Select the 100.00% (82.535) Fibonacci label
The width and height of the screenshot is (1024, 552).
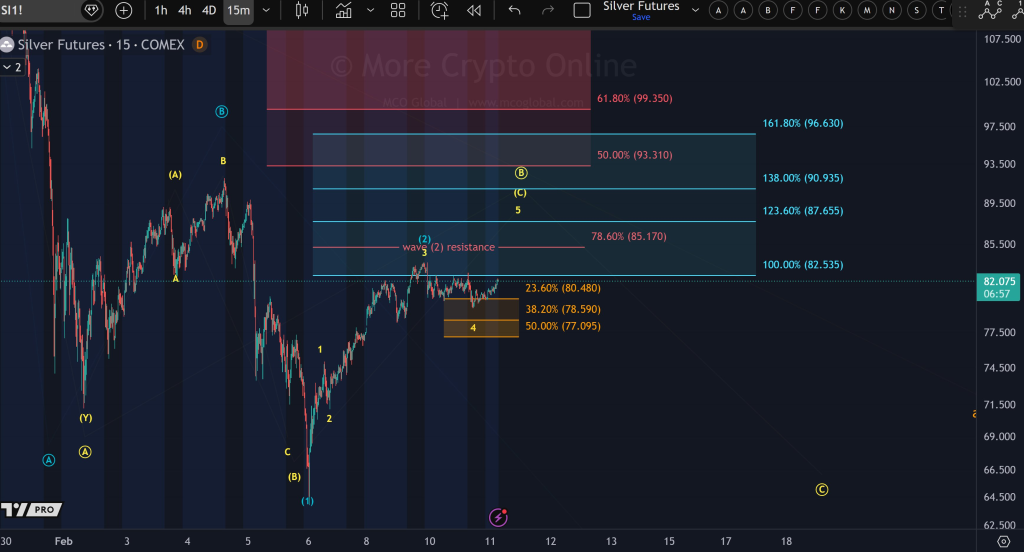click(x=803, y=265)
